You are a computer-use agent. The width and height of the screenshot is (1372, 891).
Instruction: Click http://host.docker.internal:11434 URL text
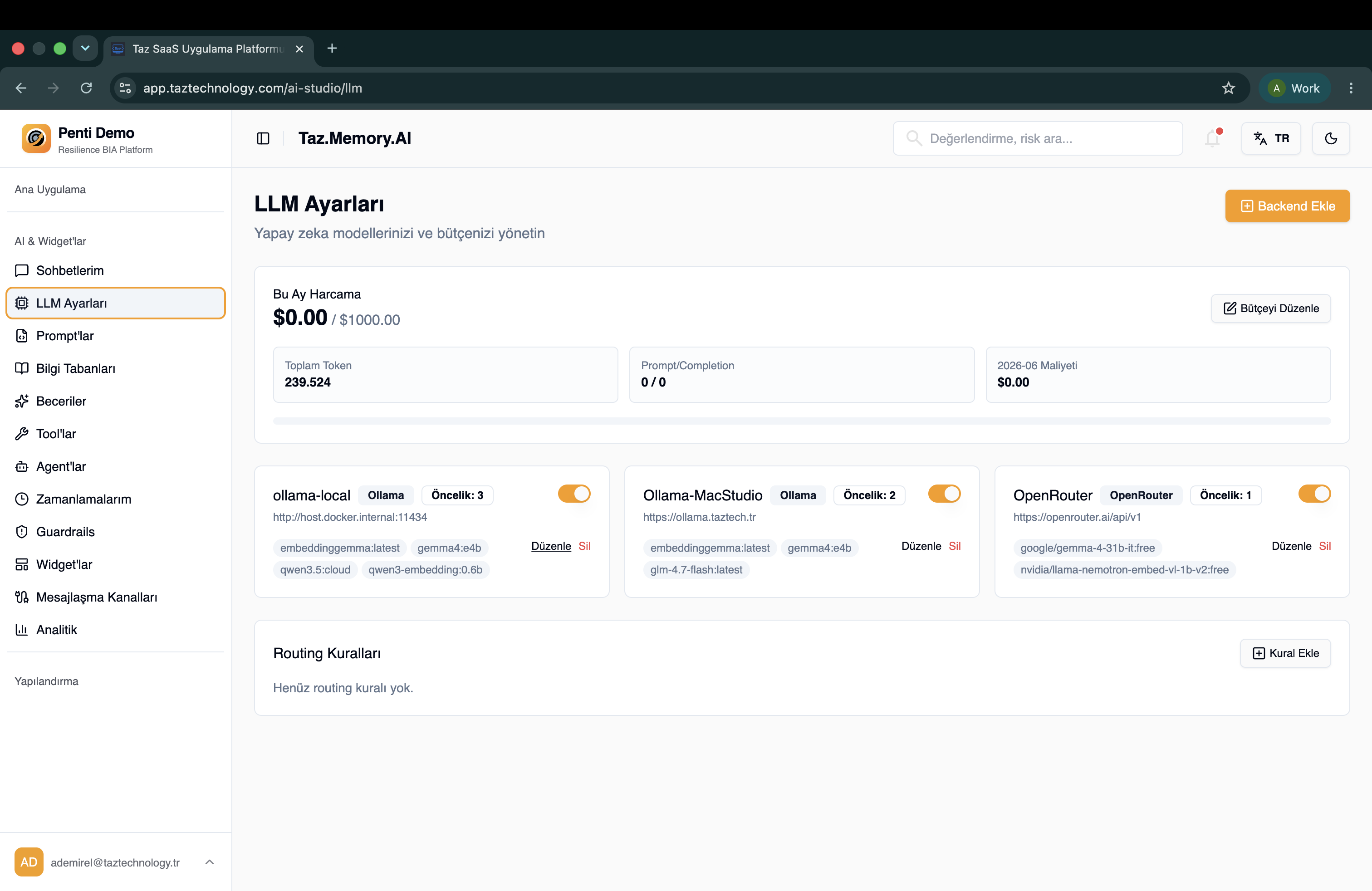click(x=350, y=518)
